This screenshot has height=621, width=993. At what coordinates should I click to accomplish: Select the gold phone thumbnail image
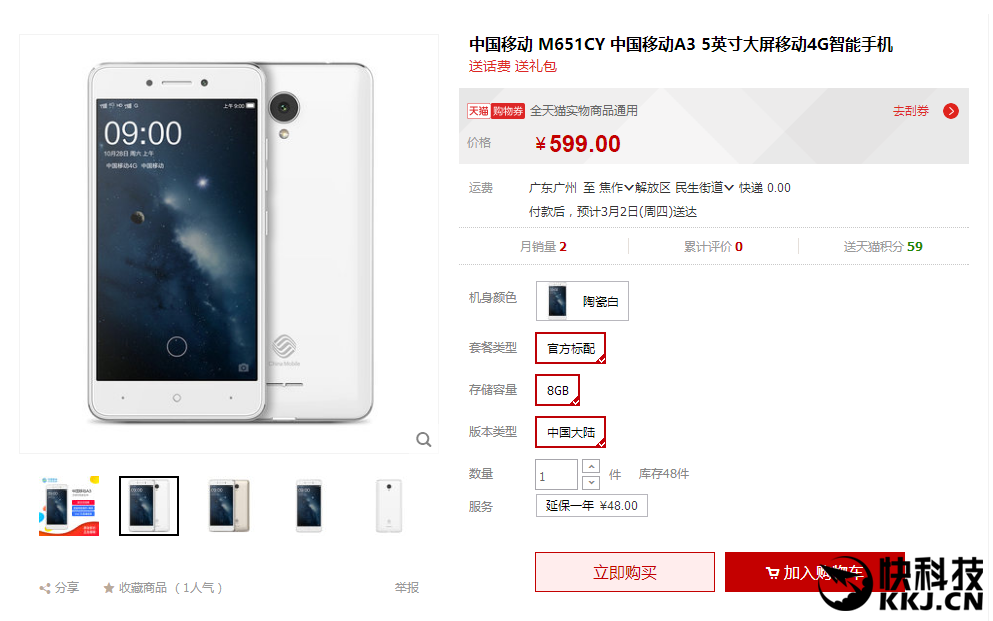tap(229, 506)
